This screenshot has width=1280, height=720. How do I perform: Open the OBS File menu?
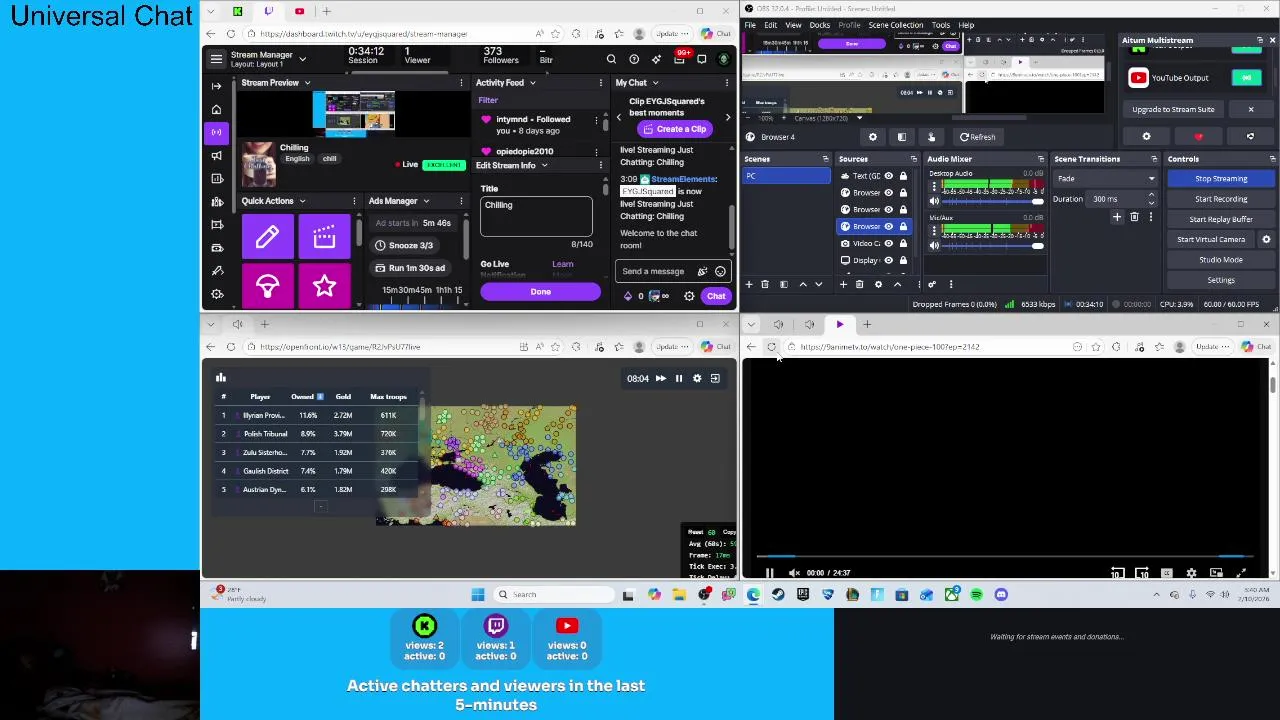pos(750,25)
